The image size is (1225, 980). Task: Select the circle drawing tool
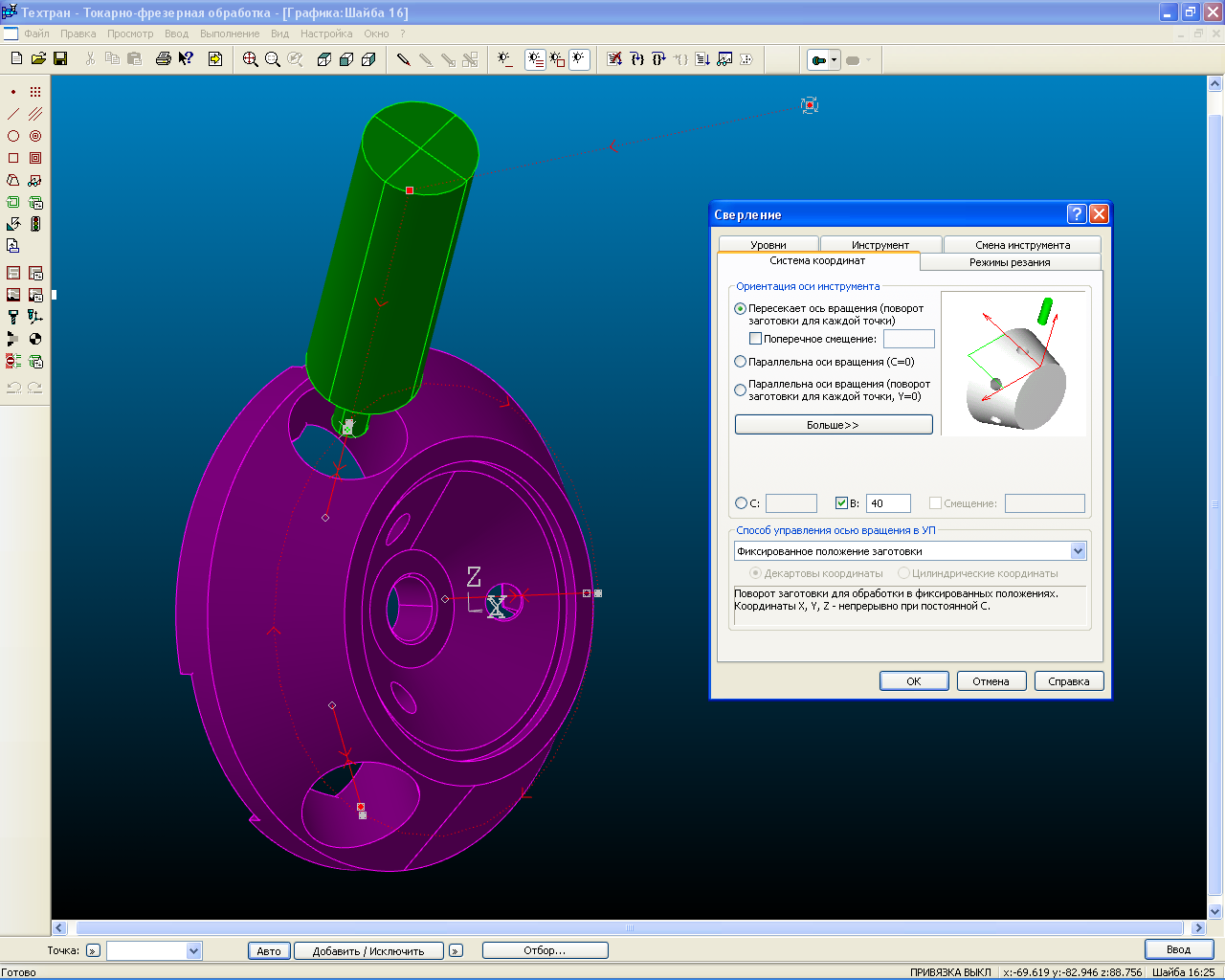(13, 136)
